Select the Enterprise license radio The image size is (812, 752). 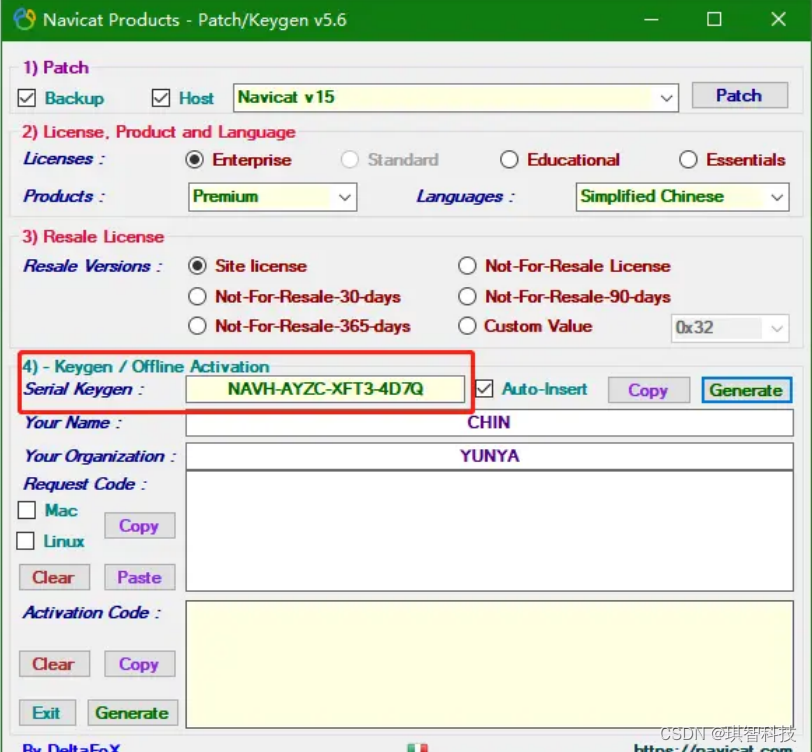point(194,160)
